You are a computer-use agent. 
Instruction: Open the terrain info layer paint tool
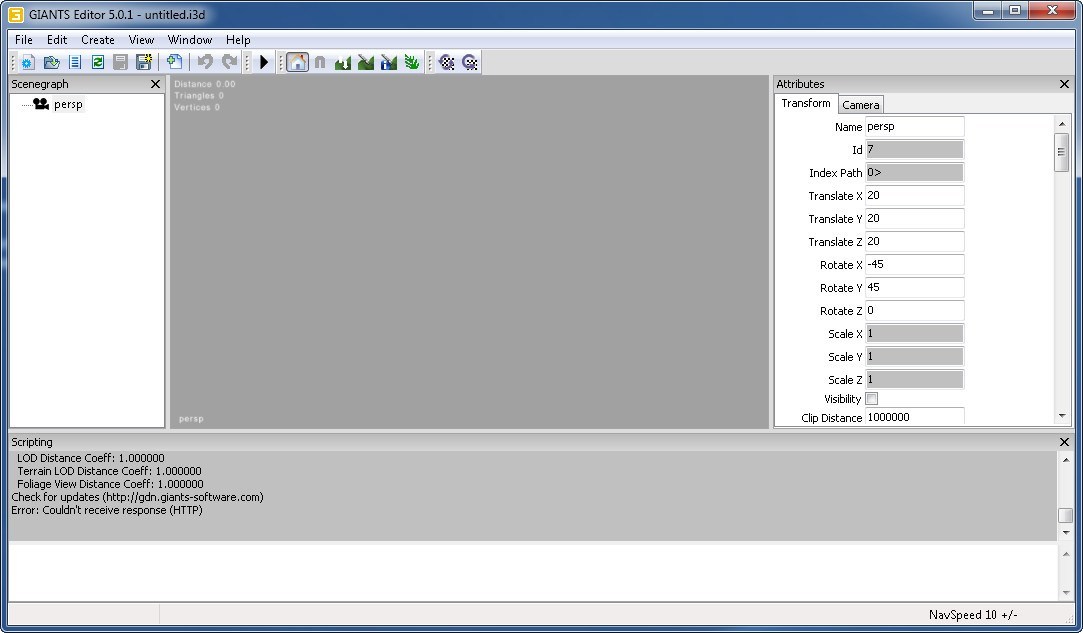coord(388,62)
